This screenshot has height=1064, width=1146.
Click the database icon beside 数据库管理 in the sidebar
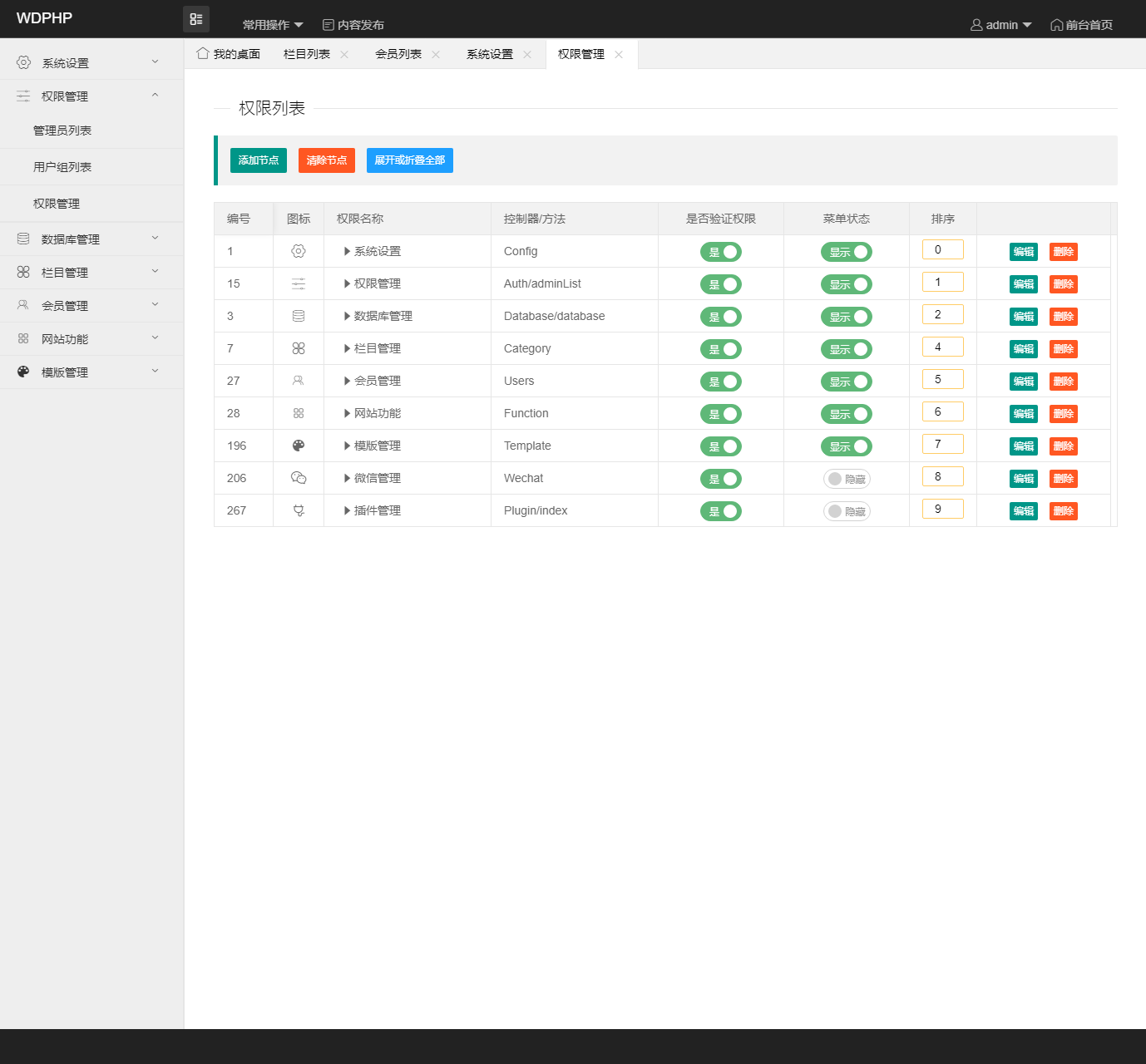(x=23, y=239)
